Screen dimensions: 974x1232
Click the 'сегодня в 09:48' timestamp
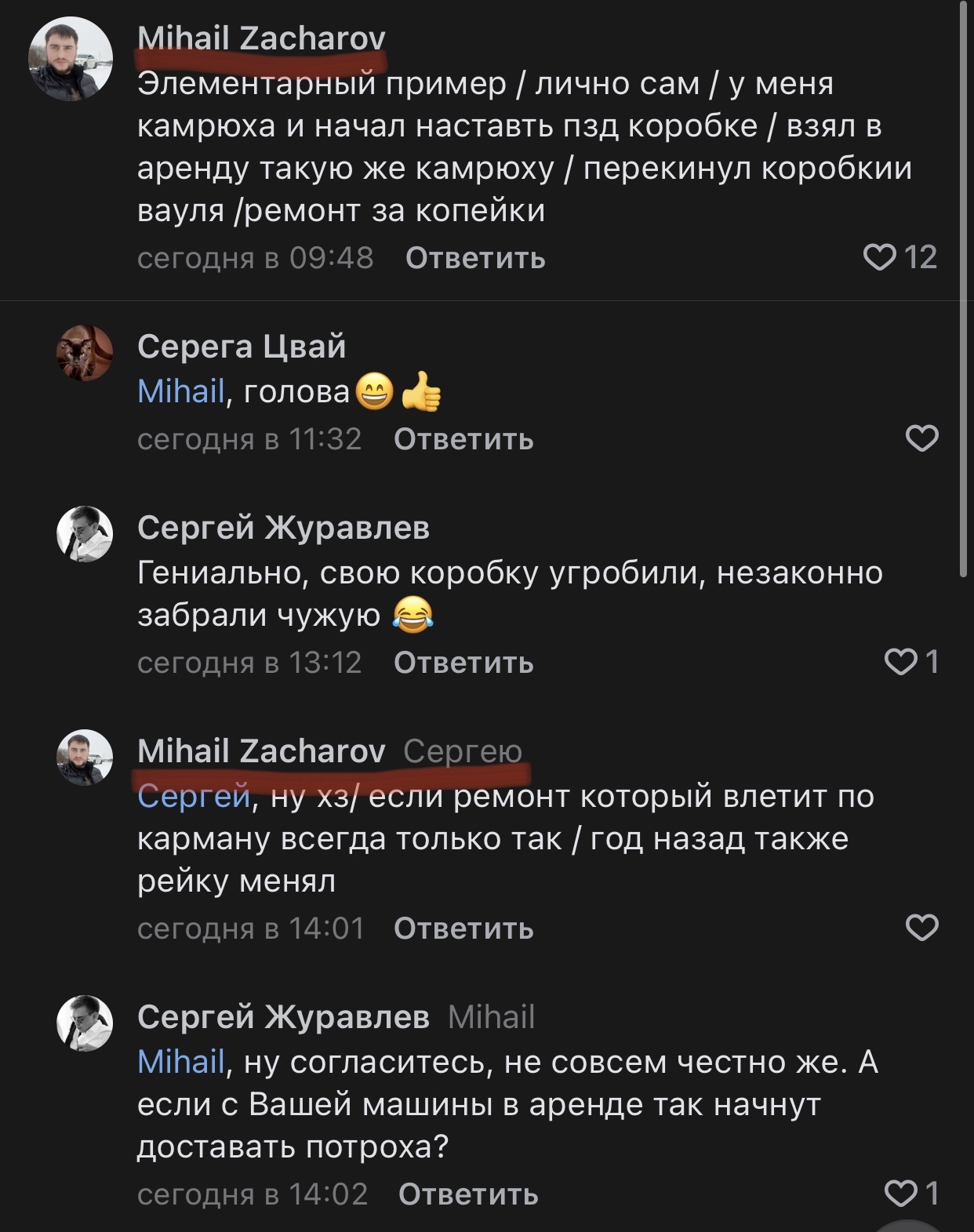click(256, 258)
